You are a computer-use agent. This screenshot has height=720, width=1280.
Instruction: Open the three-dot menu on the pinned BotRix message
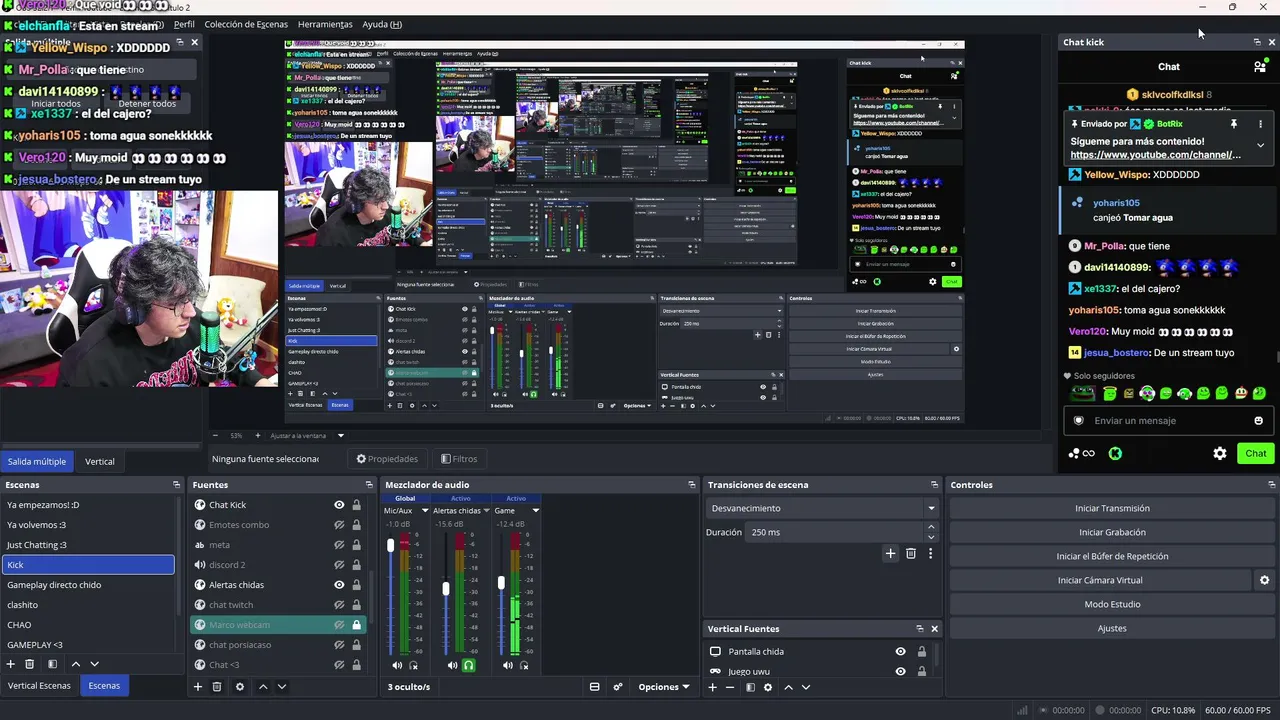(1260, 124)
